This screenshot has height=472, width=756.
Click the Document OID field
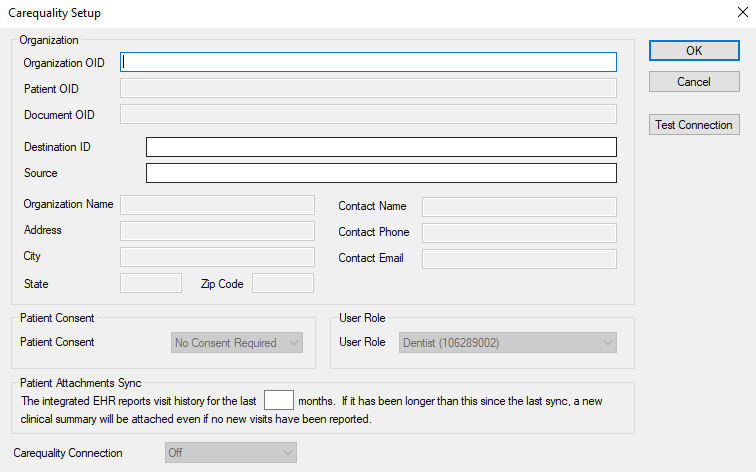pos(368,114)
